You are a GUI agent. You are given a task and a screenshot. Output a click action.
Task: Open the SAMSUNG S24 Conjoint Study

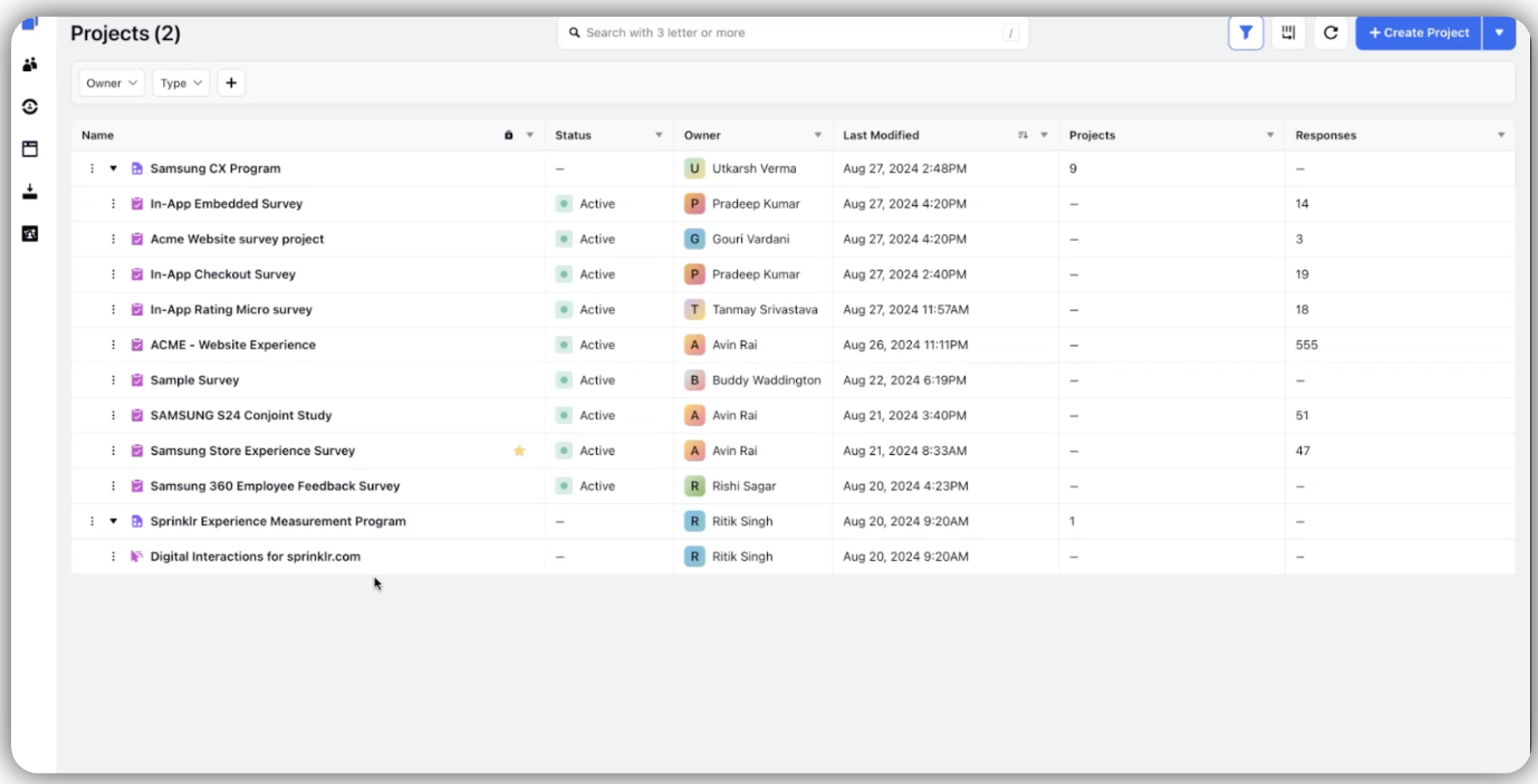click(x=240, y=415)
